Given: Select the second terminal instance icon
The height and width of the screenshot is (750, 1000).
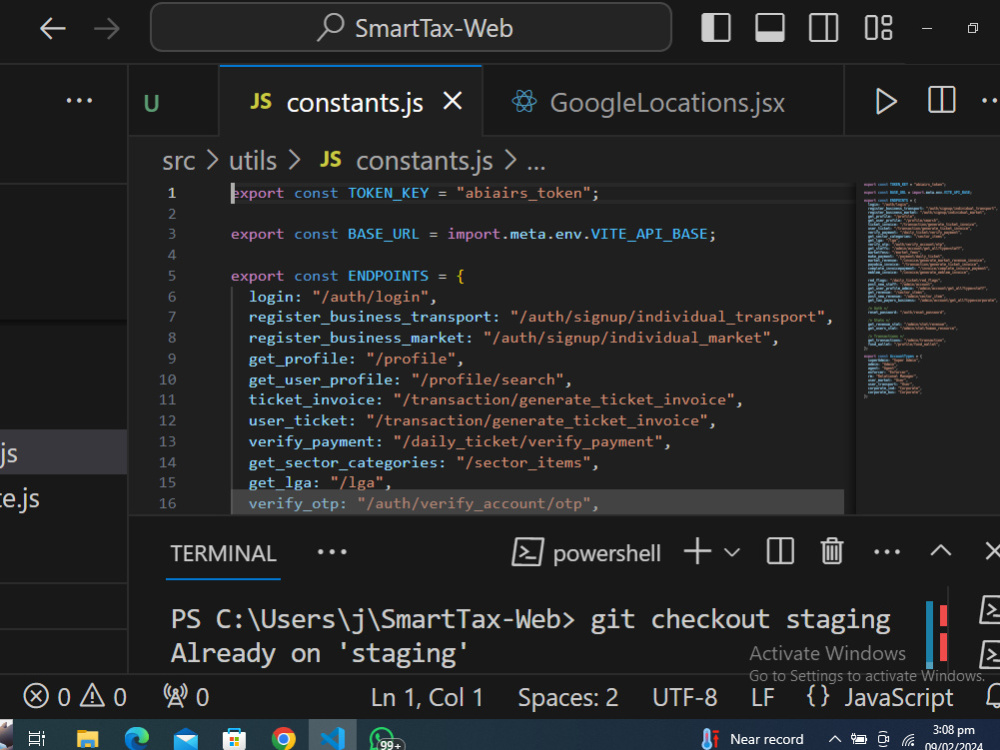Looking at the screenshot, I should pos(989,655).
